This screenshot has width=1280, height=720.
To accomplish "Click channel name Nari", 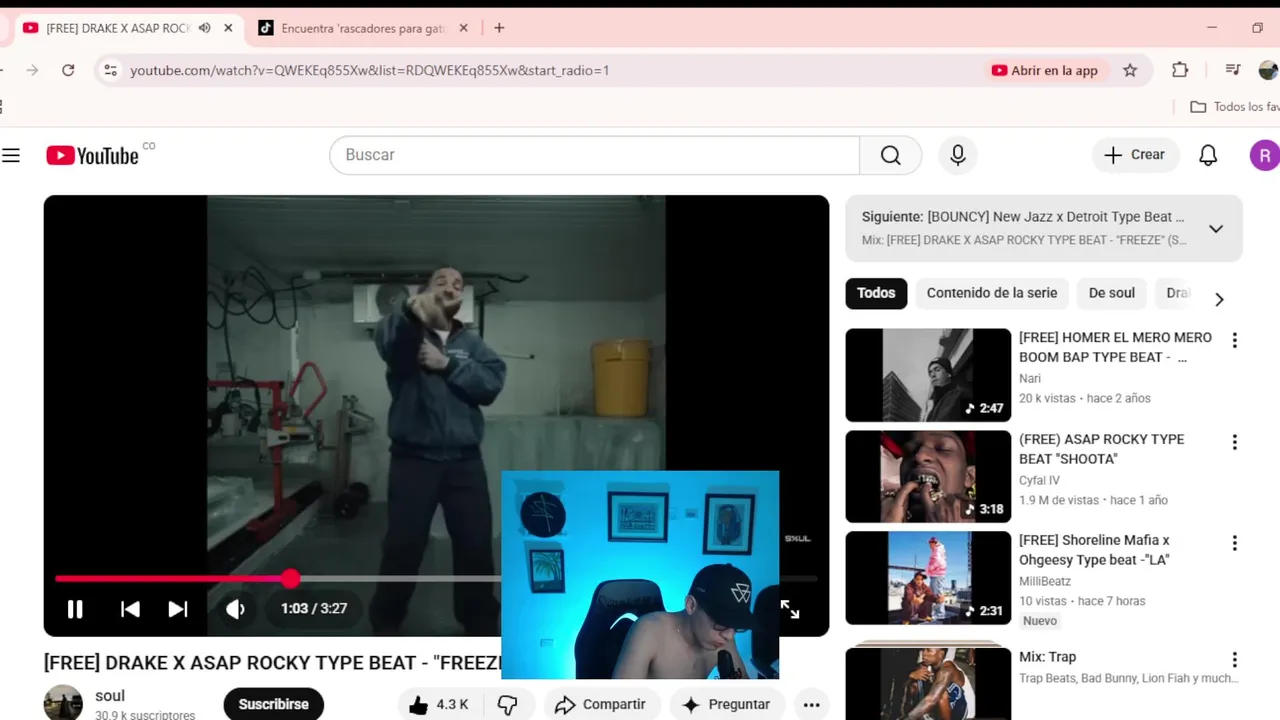I will tap(1030, 379).
